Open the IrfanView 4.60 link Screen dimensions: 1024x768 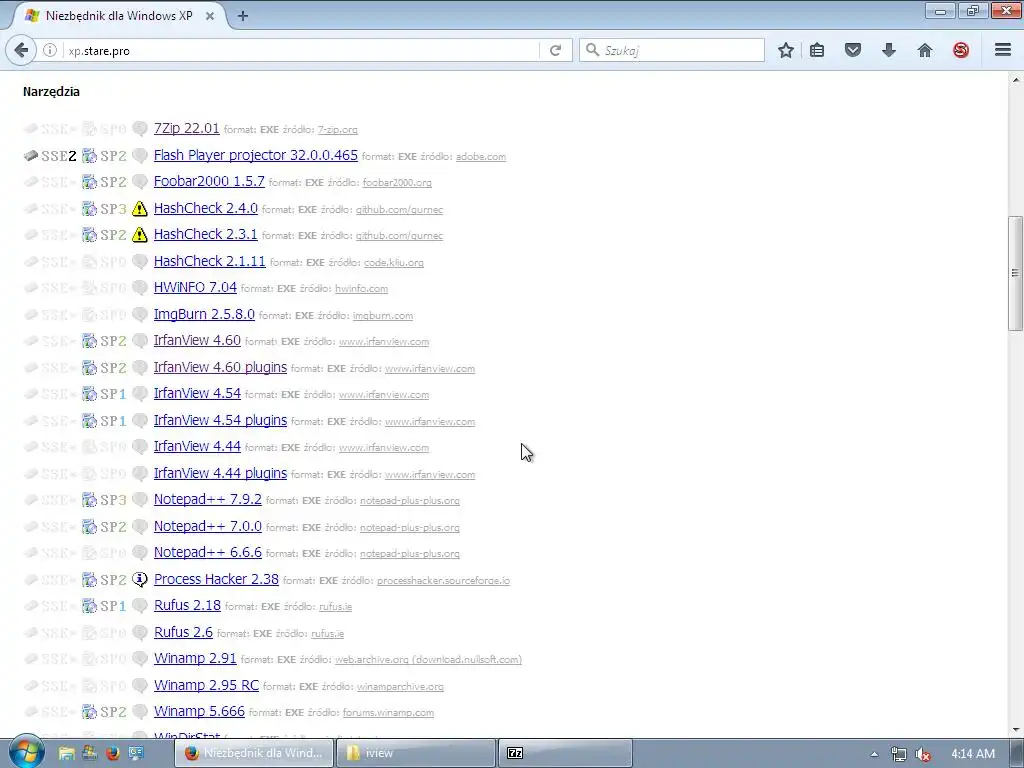point(197,340)
